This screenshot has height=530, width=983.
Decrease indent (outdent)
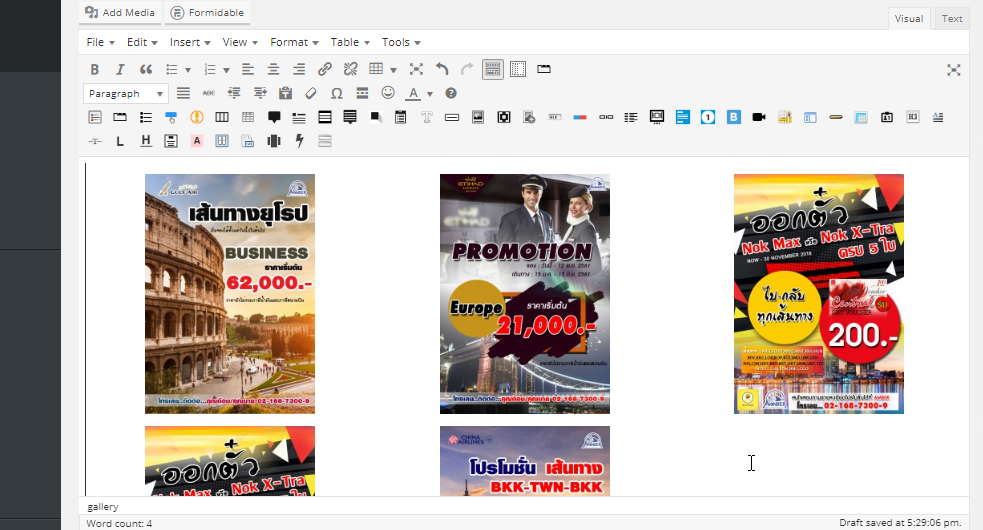(234, 93)
